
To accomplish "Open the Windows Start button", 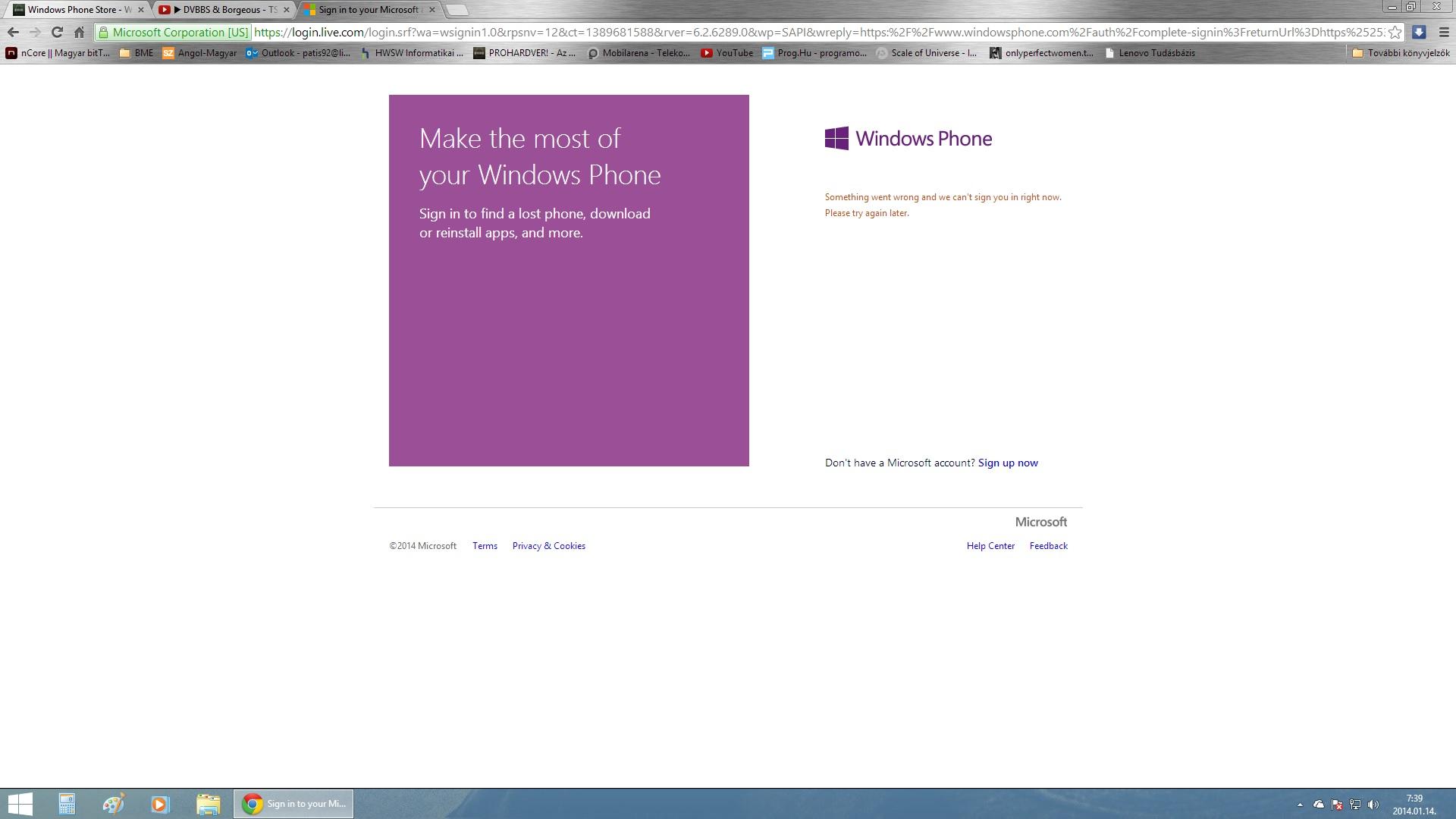I will (20, 804).
